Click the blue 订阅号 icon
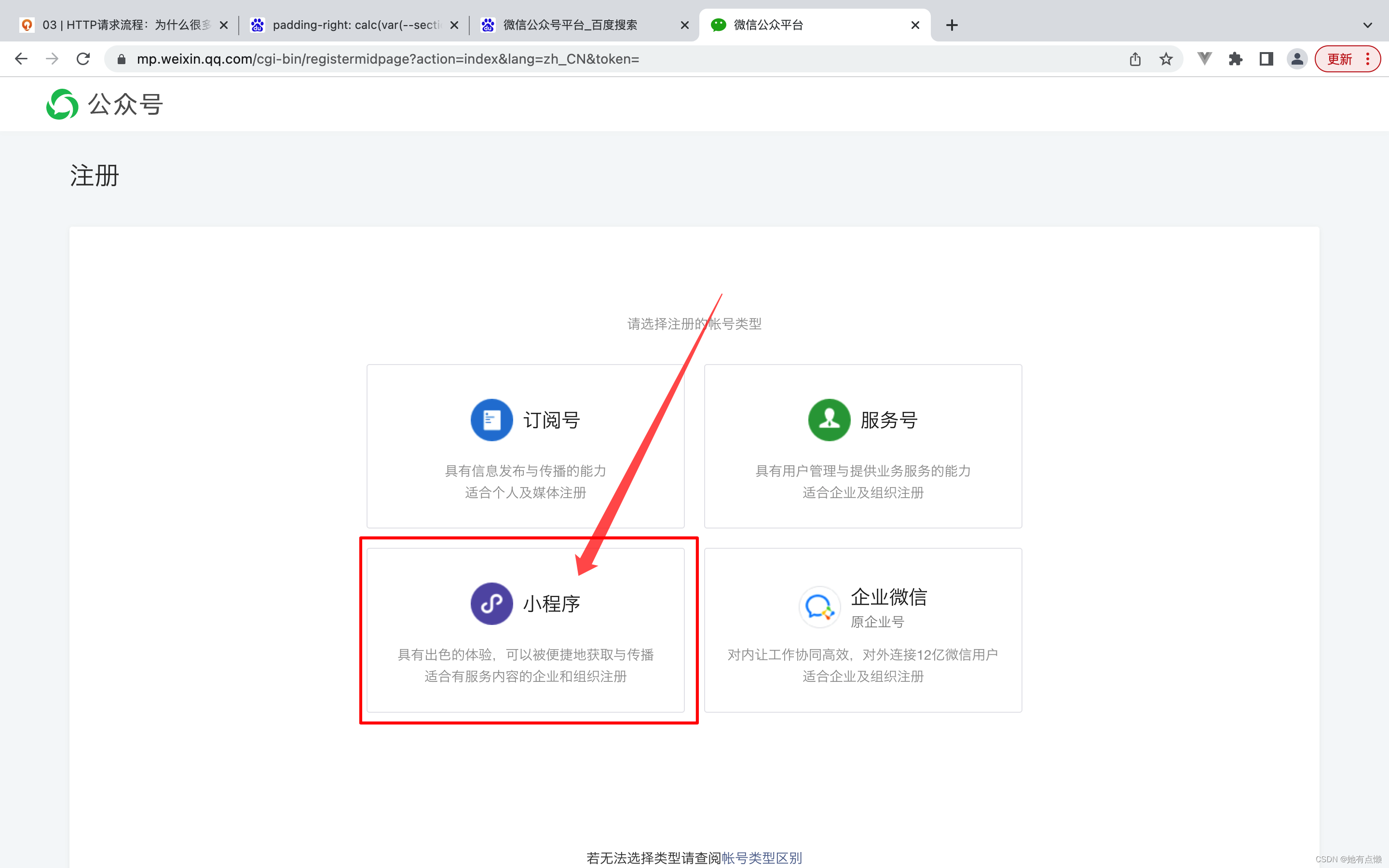Image resolution: width=1389 pixels, height=868 pixels. [491, 420]
